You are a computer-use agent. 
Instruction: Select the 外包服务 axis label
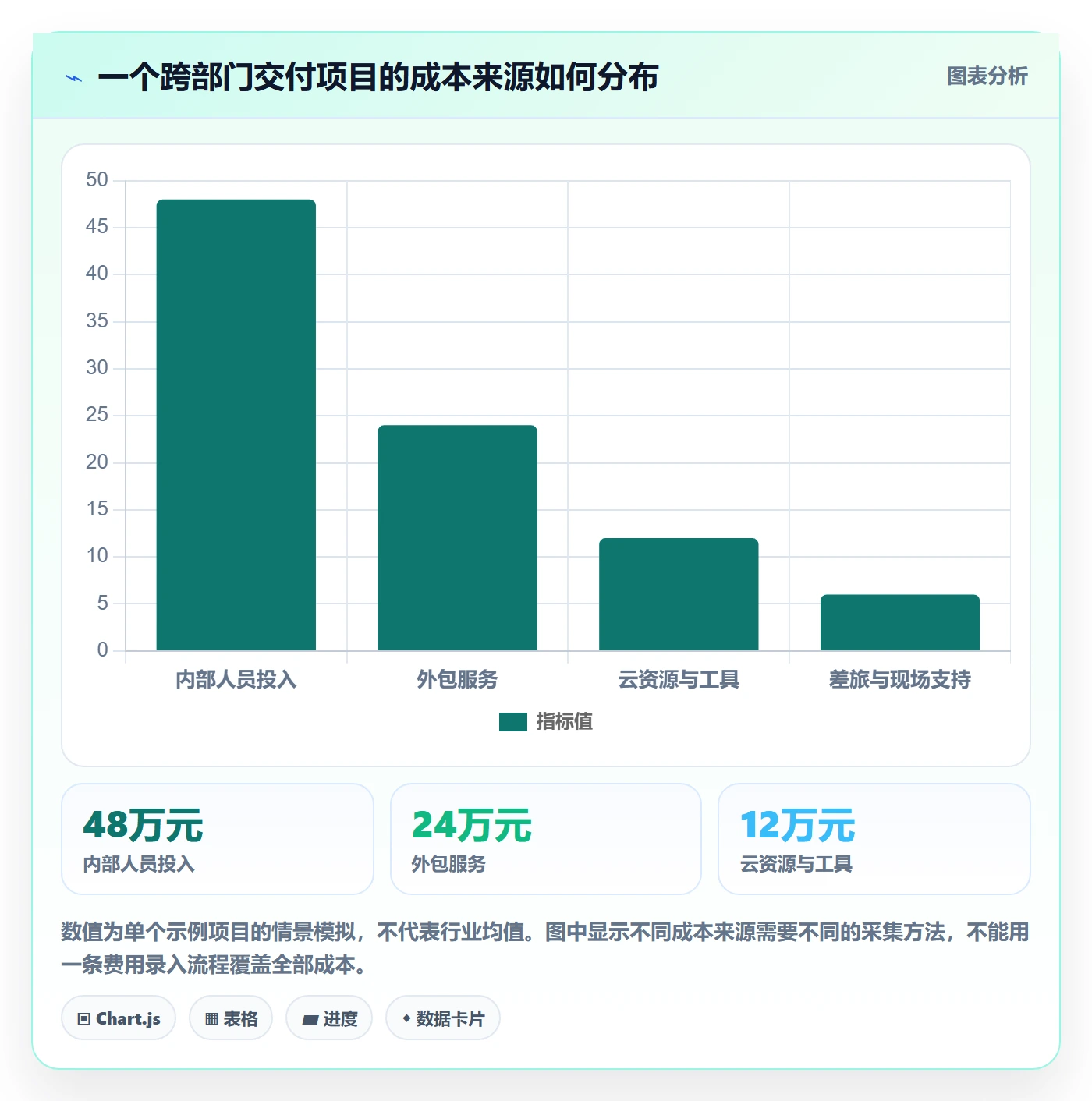coord(457,680)
